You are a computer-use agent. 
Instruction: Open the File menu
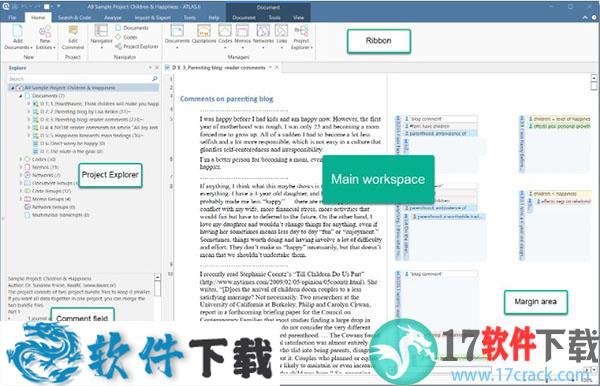[x=12, y=18]
